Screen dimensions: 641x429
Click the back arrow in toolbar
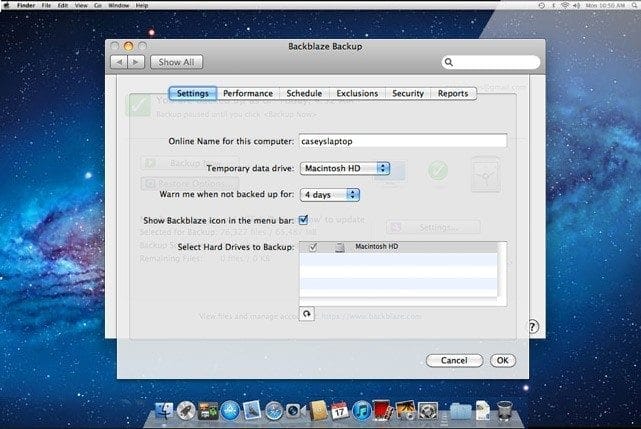pyautogui.click(x=119, y=62)
